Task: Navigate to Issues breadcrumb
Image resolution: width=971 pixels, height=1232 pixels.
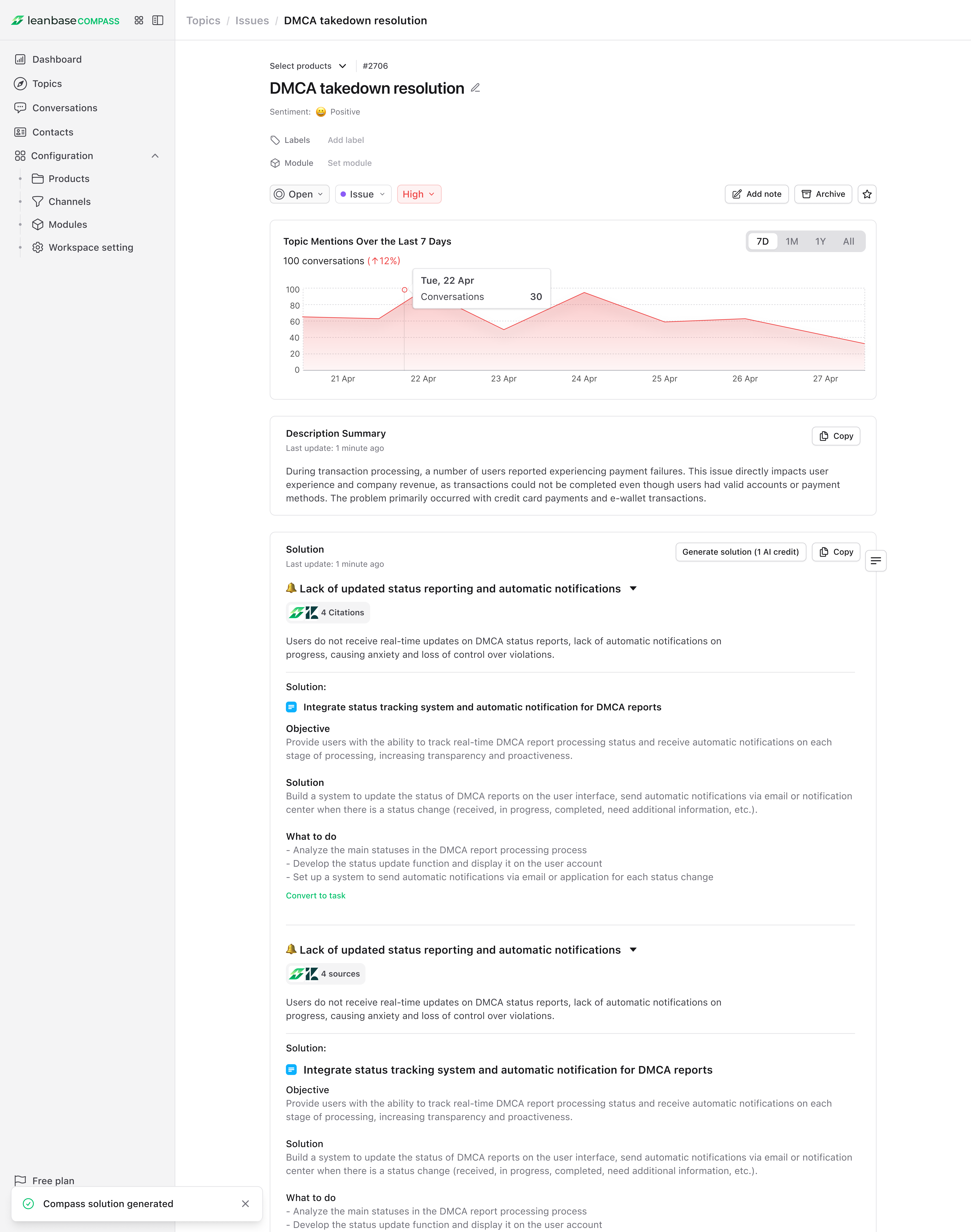Action: (252, 20)
